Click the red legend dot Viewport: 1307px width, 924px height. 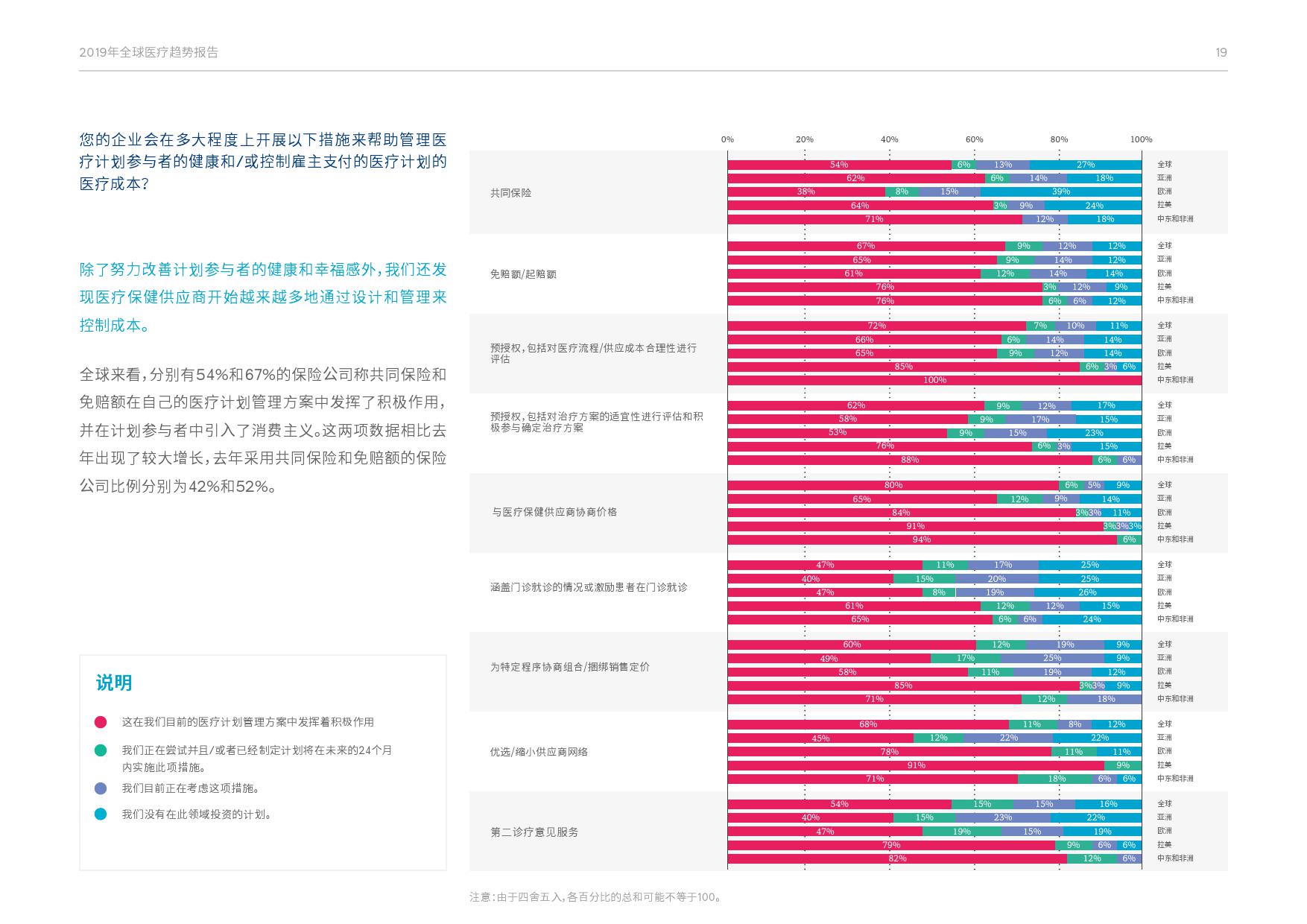(101, 722)
